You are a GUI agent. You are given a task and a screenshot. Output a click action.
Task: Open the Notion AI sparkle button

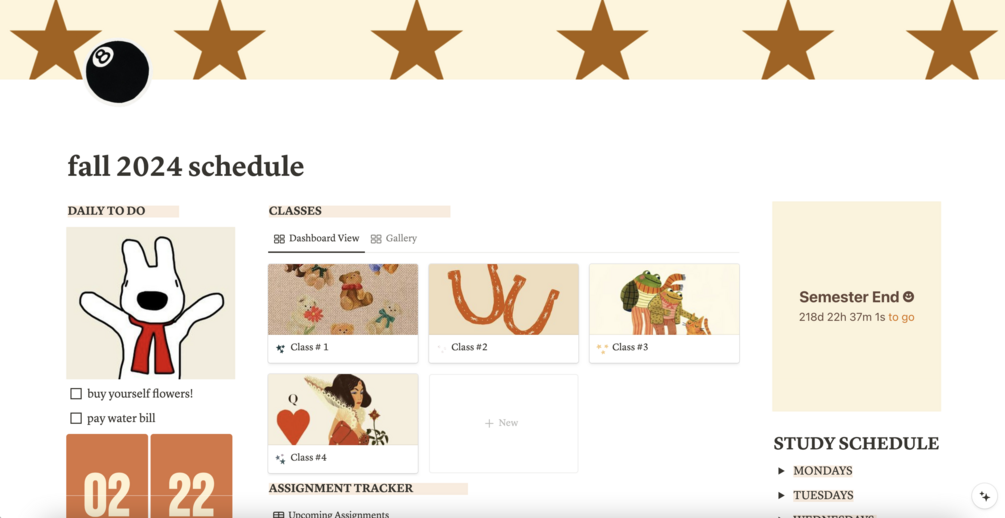click(x=984, y=496)
